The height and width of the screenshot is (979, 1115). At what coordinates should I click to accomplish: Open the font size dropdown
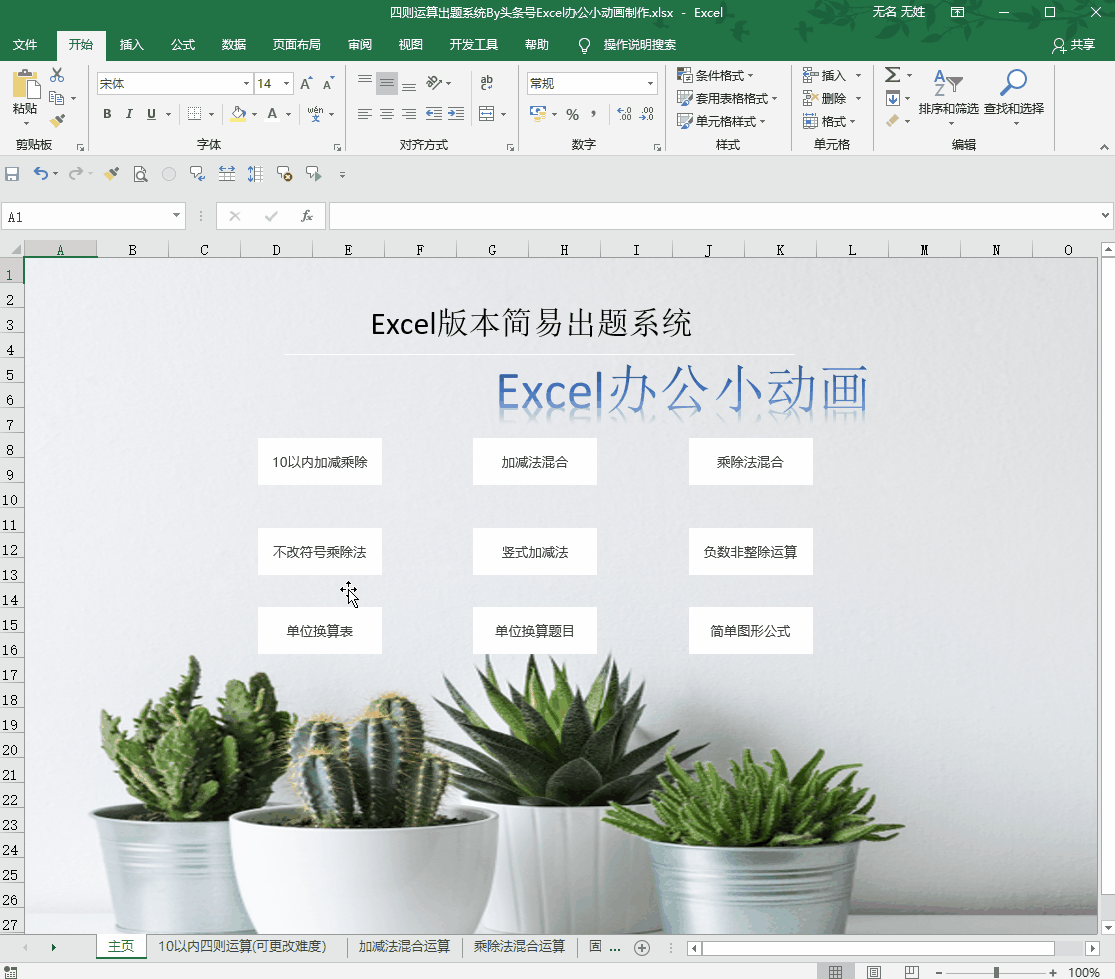tap(287, 84)
